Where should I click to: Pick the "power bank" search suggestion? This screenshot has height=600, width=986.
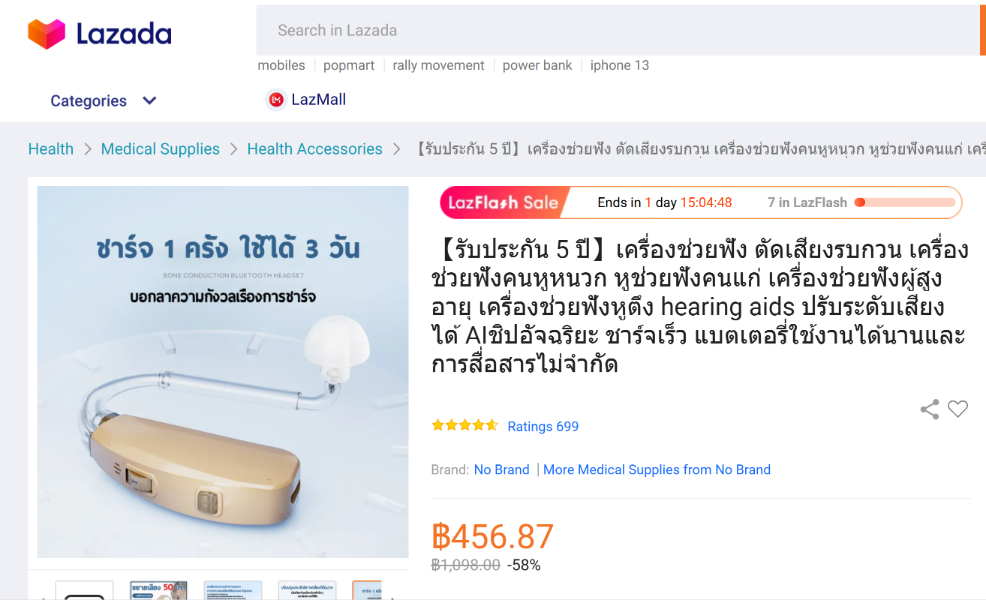[537, 65]
